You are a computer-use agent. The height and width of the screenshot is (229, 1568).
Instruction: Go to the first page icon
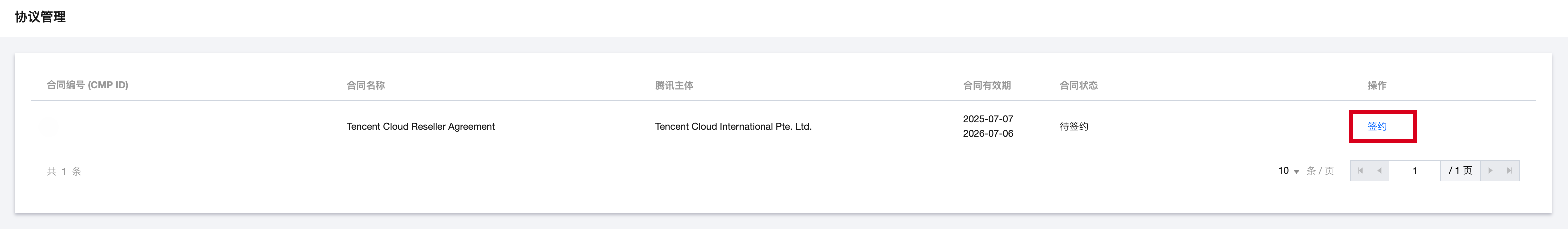click(1360, 171)
